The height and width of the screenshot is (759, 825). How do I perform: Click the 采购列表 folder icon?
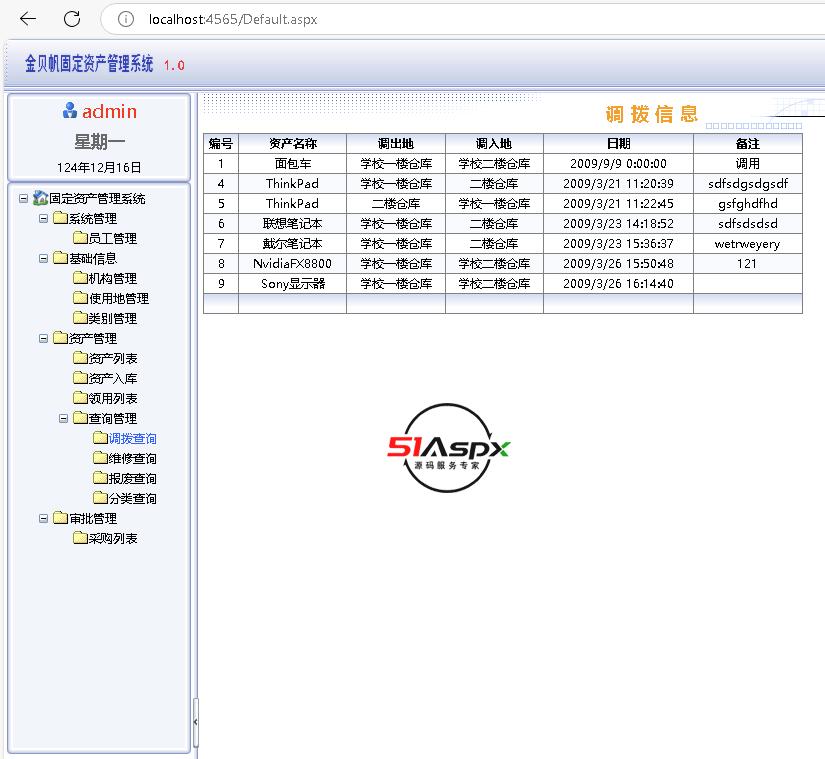pyautogui.click(x=80, y=538)
